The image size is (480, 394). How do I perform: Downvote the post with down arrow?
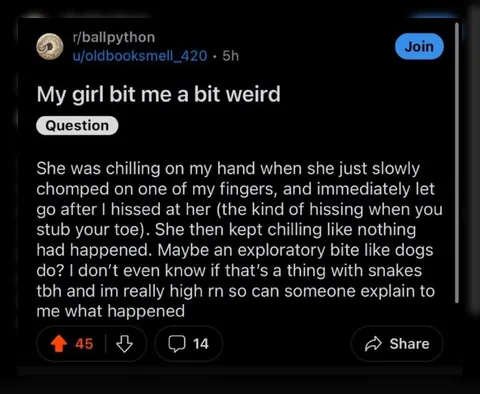coord(124,344)
